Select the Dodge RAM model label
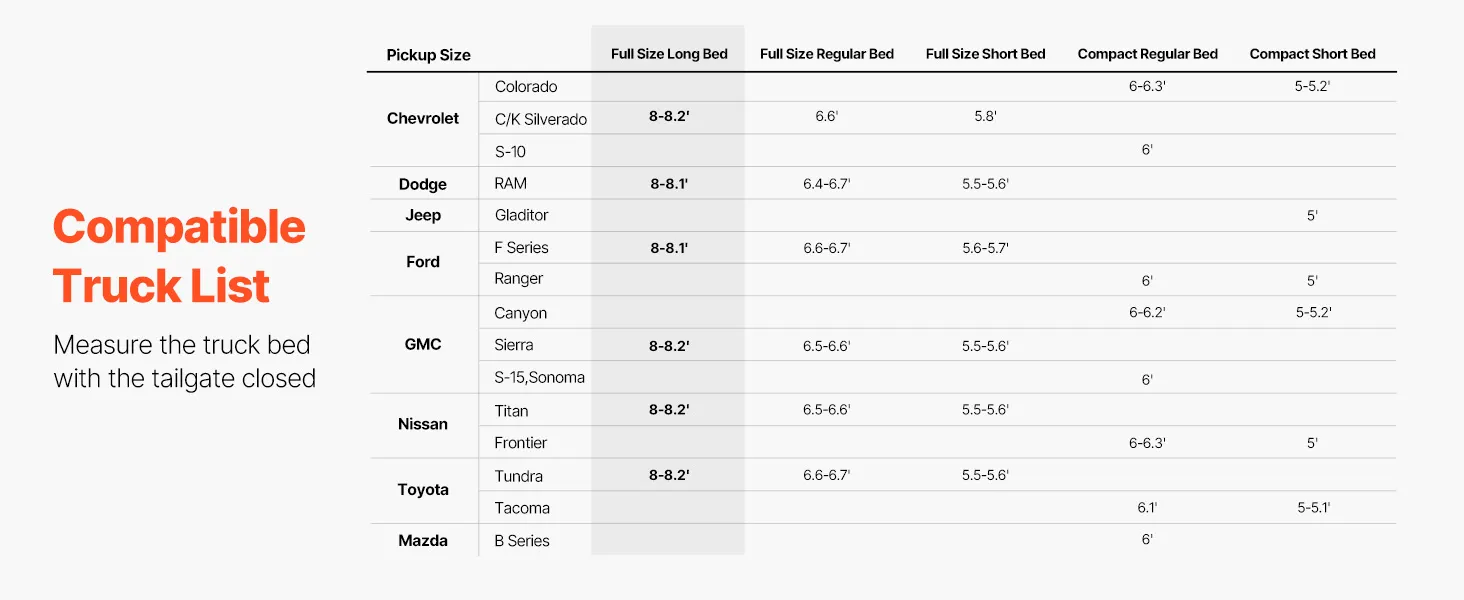The width and height of the screenshot is (1464, 600). (510, 183)
